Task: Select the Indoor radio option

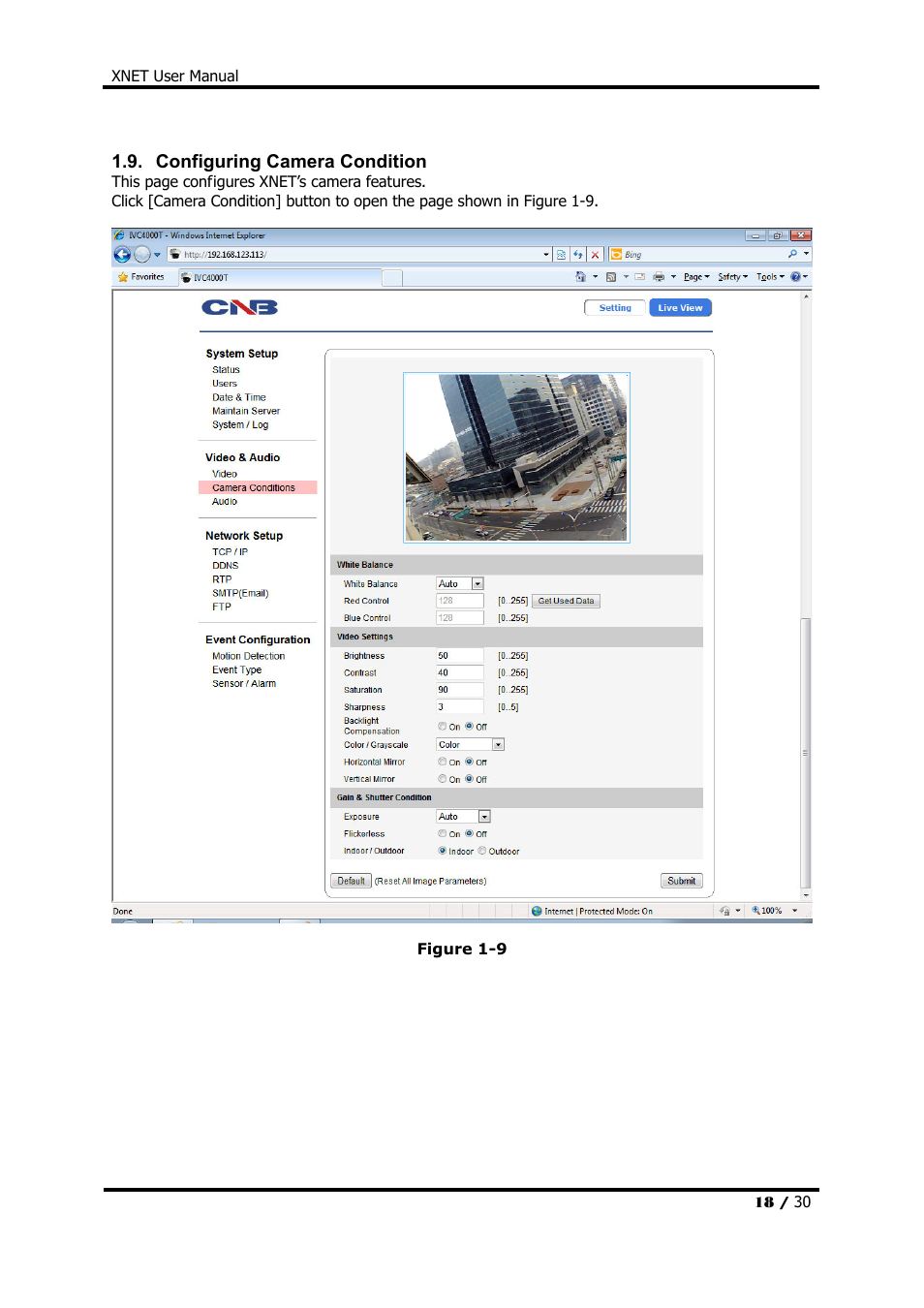Action: pyautogui.click(x=443, y=851)
